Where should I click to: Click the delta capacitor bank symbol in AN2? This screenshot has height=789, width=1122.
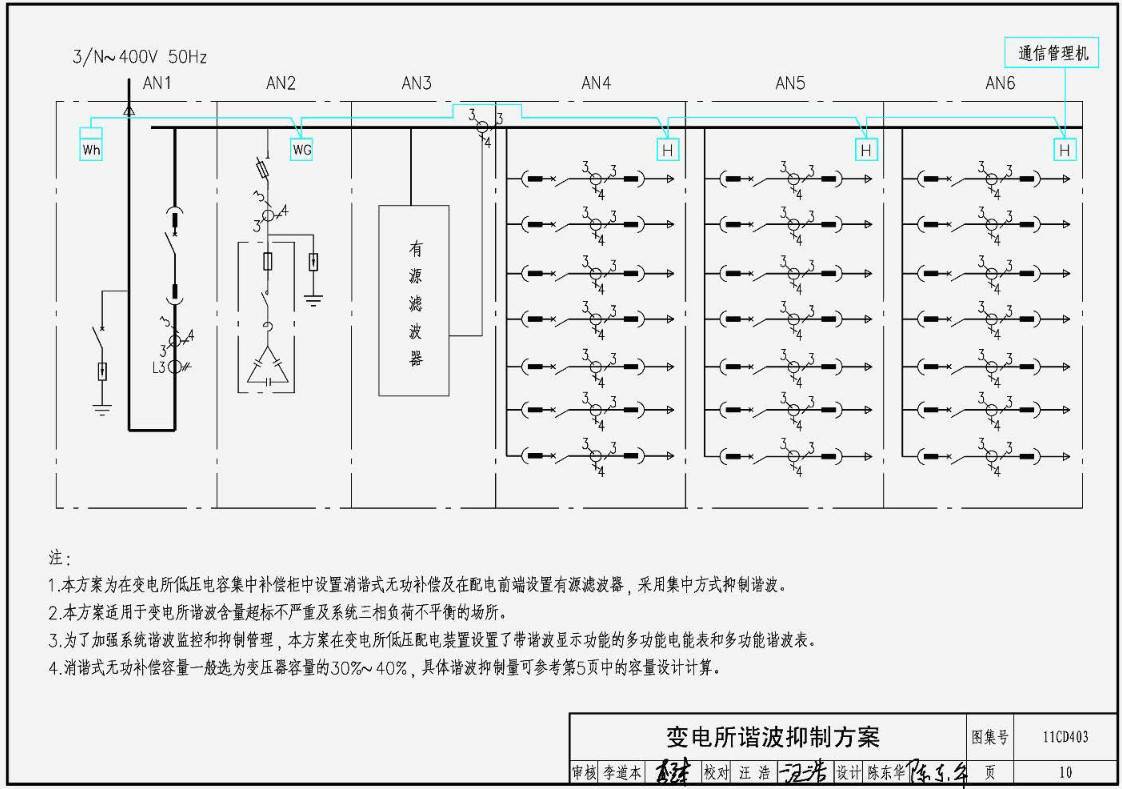[267, 366]
